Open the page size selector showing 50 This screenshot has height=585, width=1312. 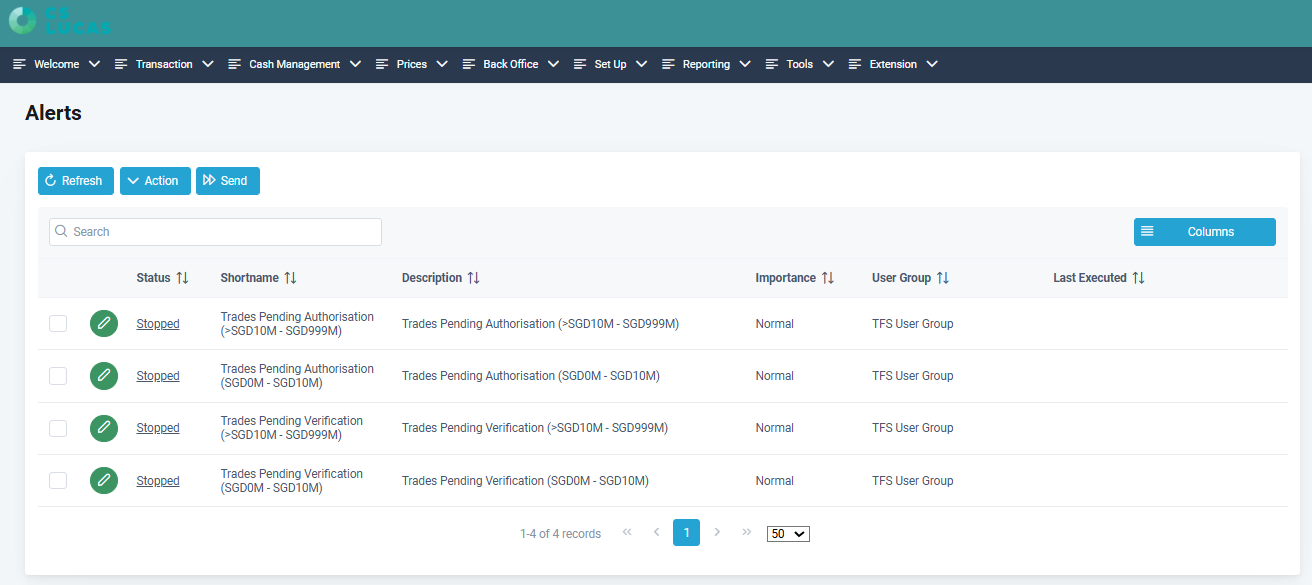coord(788,534)
